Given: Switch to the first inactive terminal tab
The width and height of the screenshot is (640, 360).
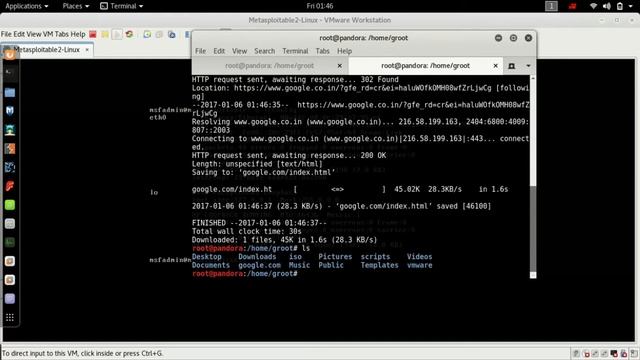Looking at the screenshot, I should point(269,66).
